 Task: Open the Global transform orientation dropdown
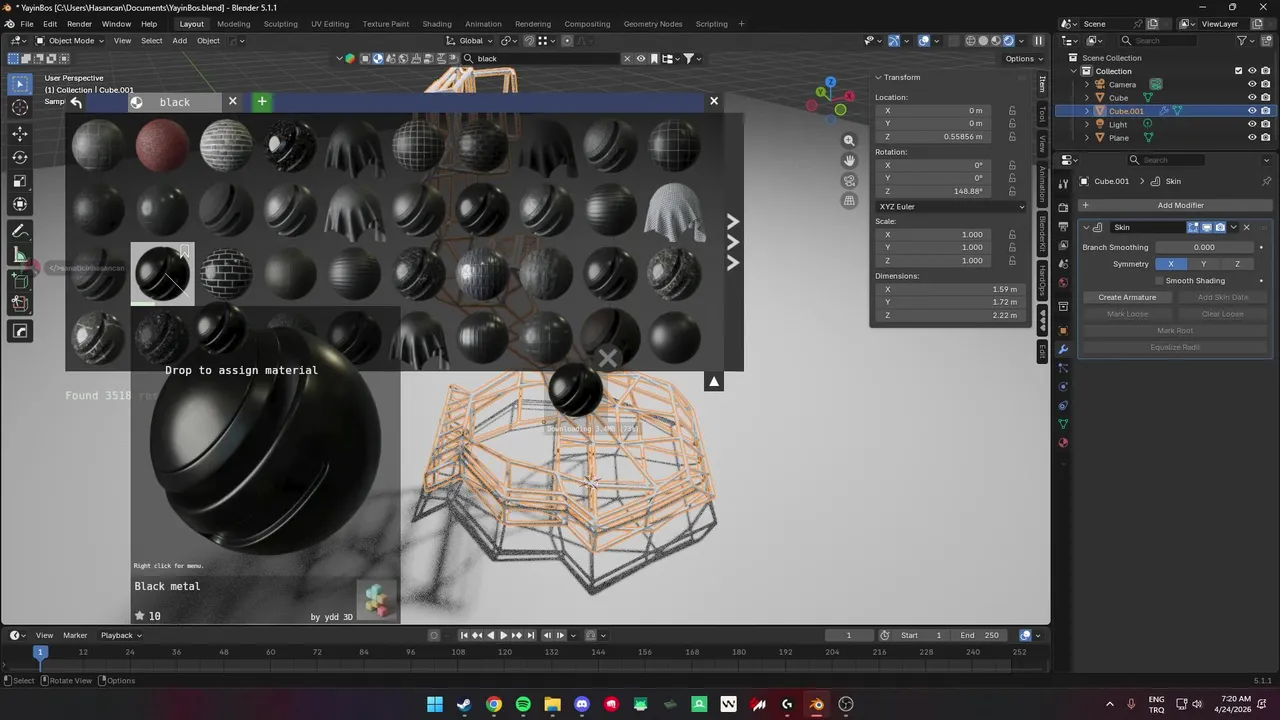point(470,41)
